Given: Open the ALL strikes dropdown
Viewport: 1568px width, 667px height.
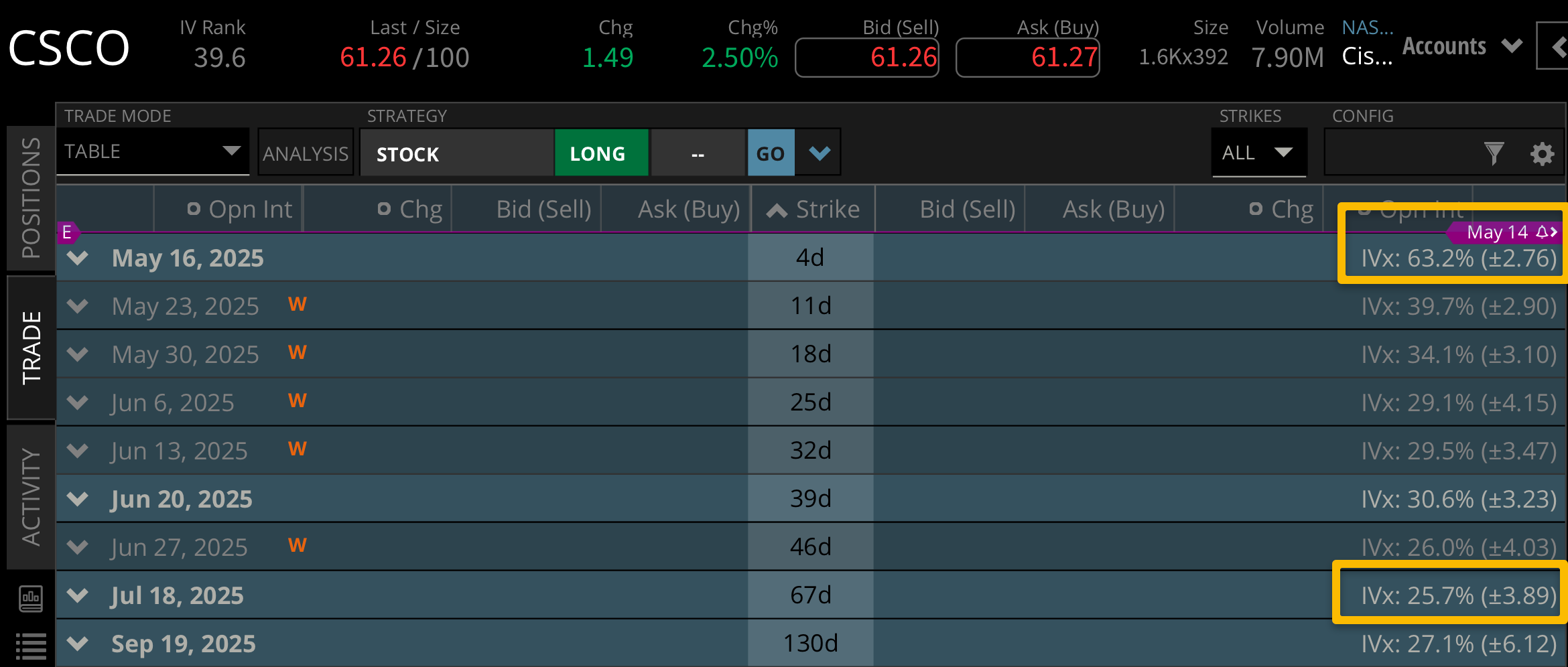Looking at the screenshot, I should pos(1258,153).
